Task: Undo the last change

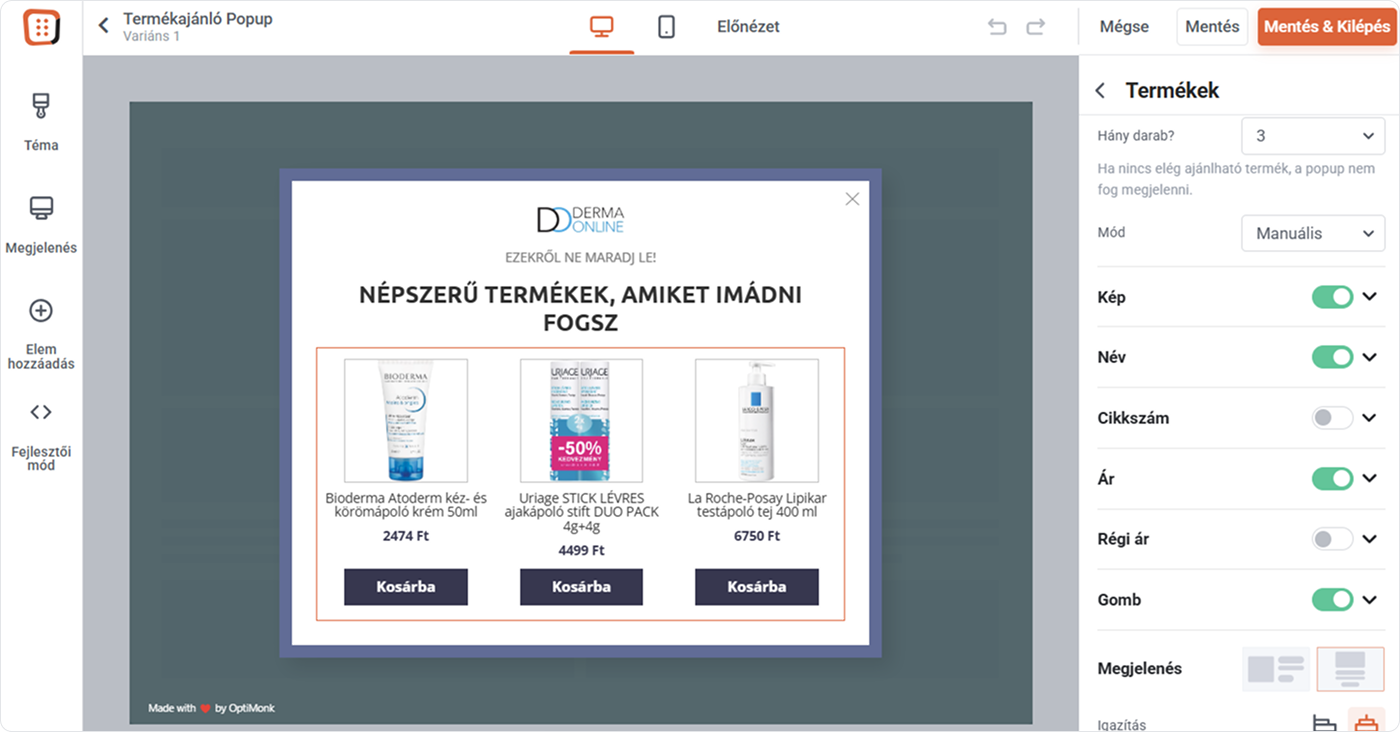Action: [x=997, y=27]
